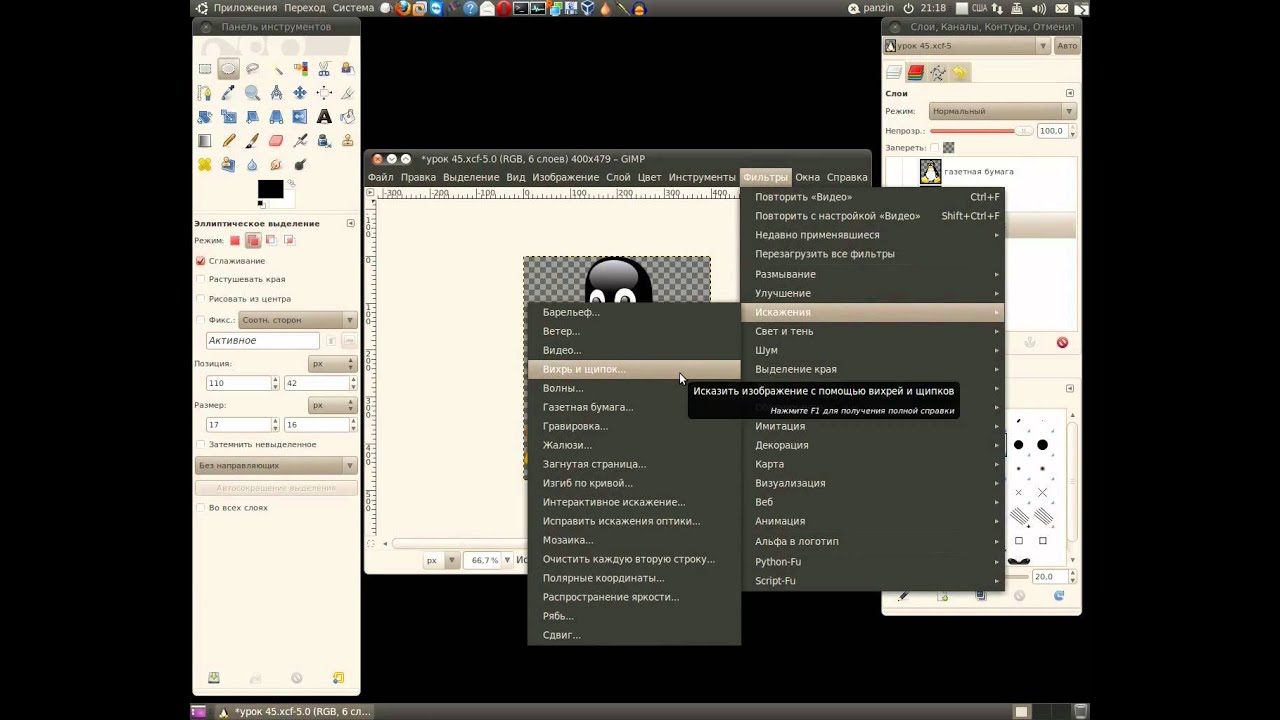1280x720 pixels.
Task: Choose the replace selection mode icon
Action: pyautogui.click(x=235, y=240)
